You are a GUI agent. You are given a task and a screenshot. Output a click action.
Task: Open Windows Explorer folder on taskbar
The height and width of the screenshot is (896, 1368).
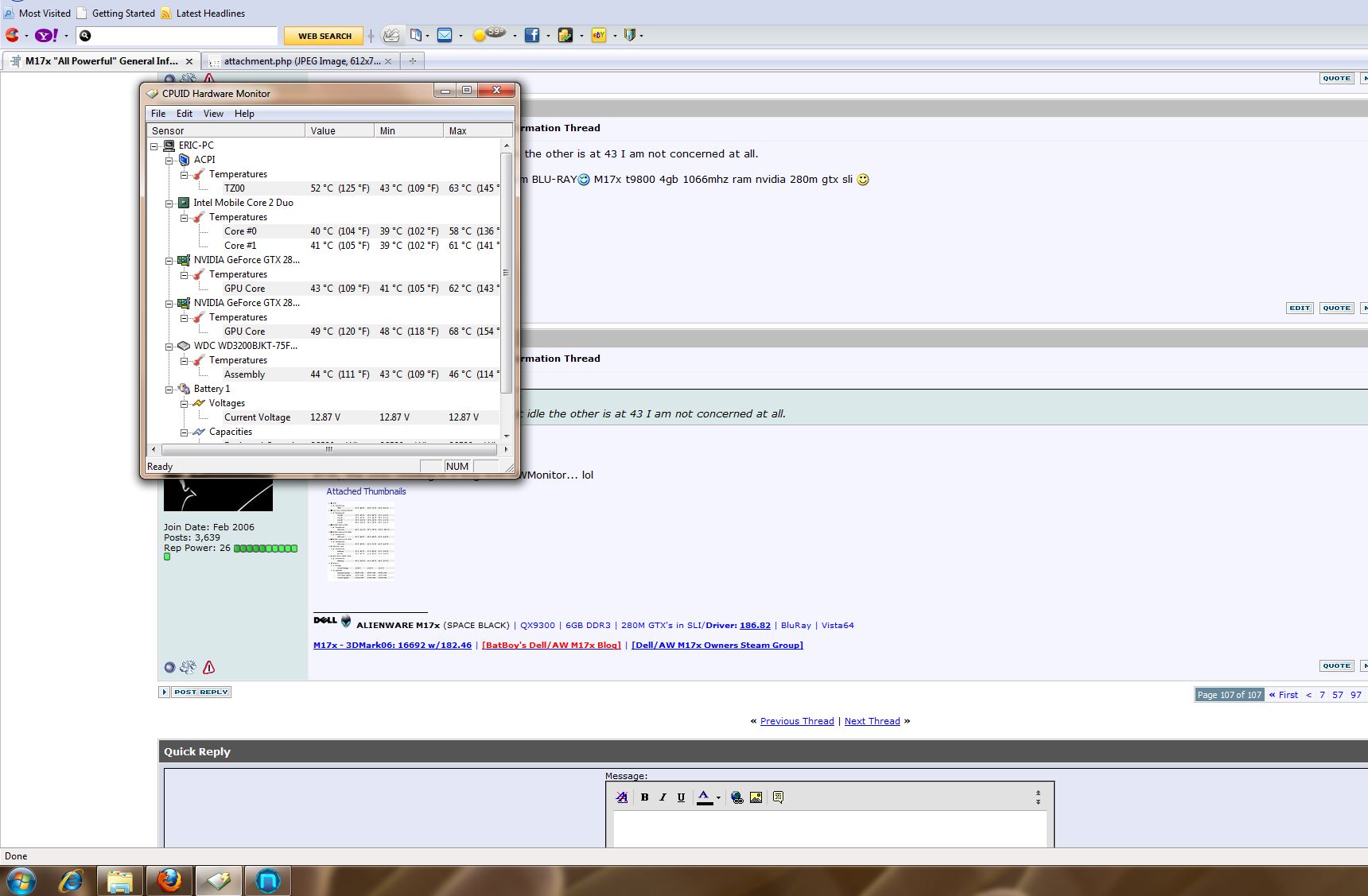[120, 881]
